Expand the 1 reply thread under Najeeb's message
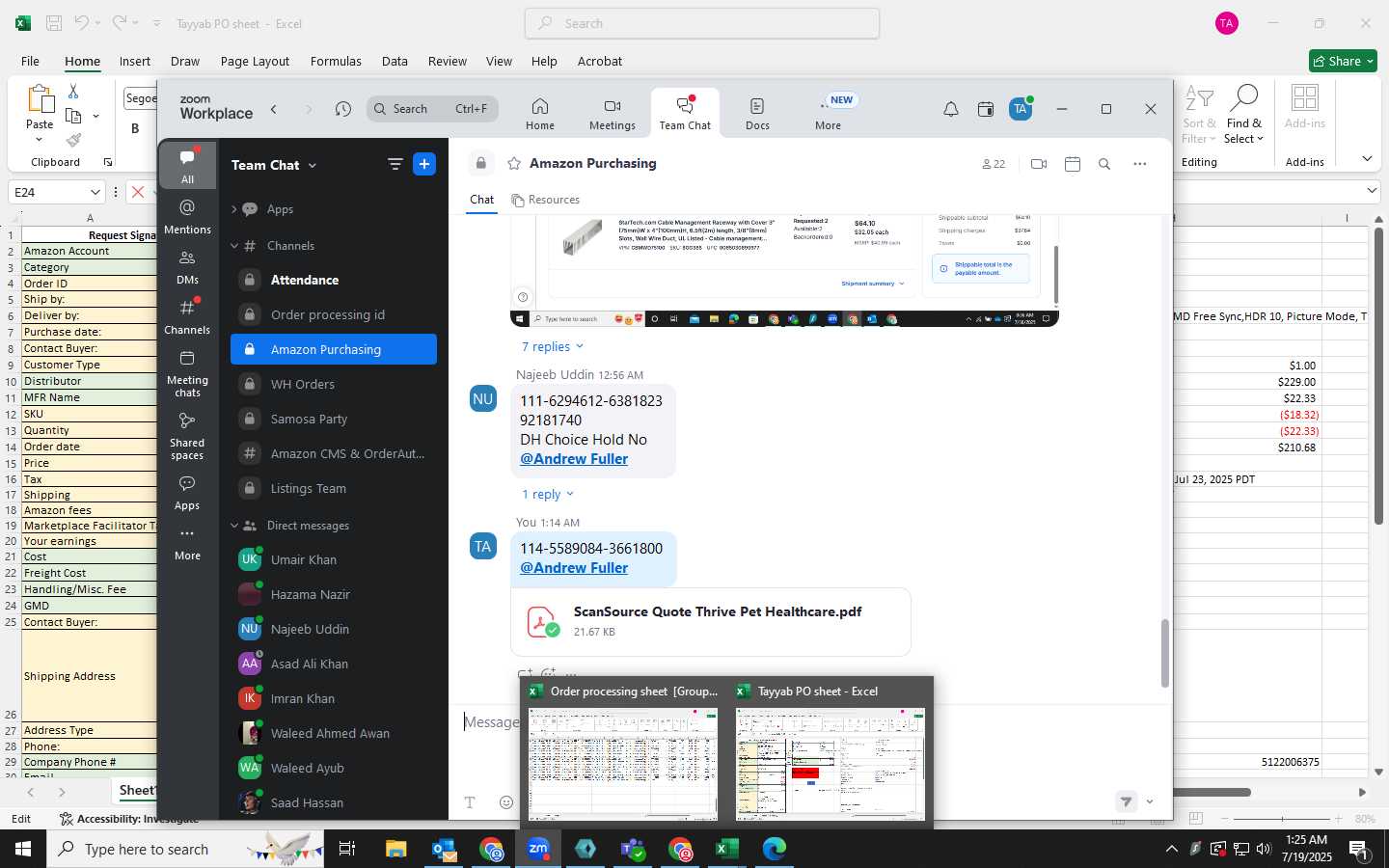The height and width of the screenshot is (868, 1389). pyautogui.click(x=547, y=495)
